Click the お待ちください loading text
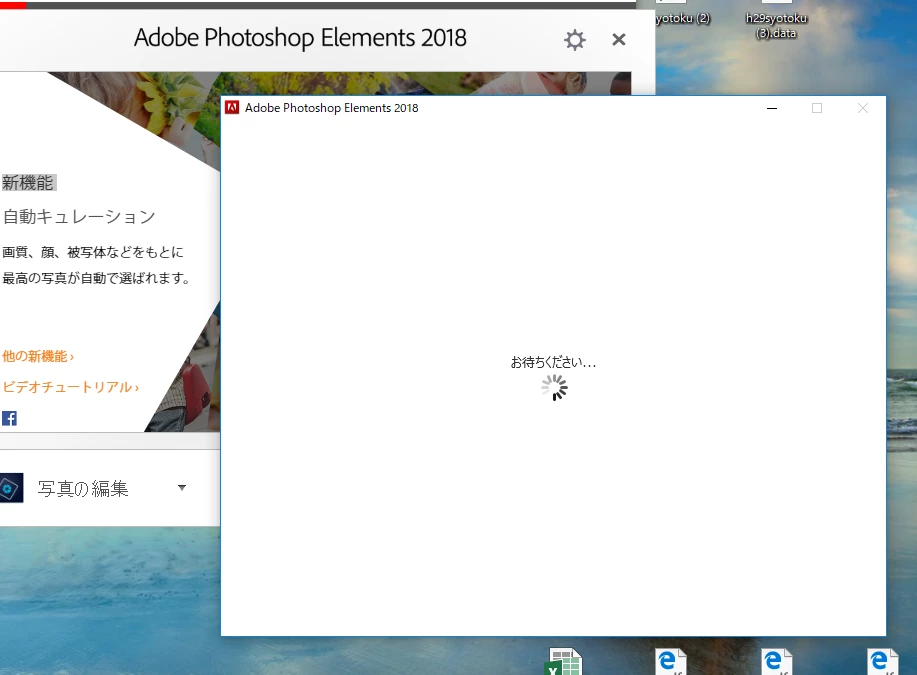The height and width of the screenshot is (675, 917). click(553, 363)
